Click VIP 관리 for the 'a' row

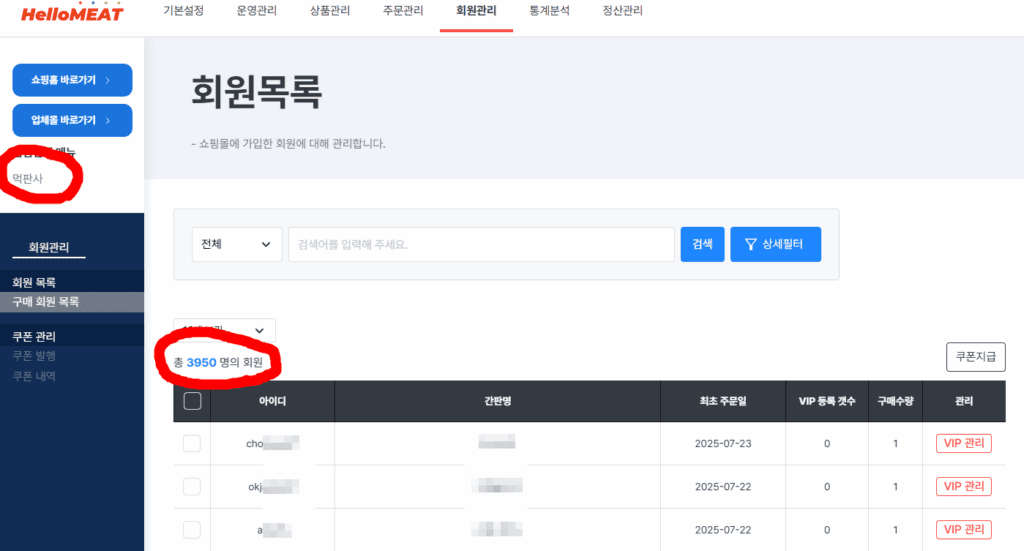[x=963, y=529]
